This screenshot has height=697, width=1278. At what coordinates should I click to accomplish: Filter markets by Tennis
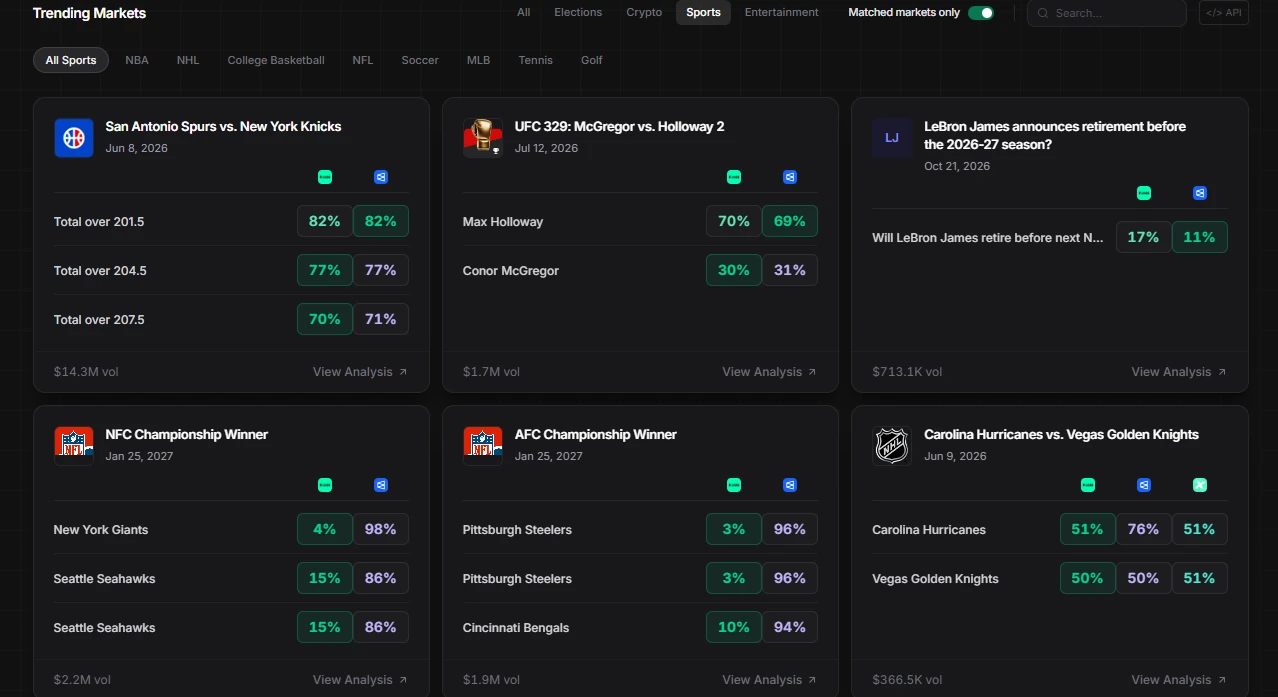coord(536,60)
